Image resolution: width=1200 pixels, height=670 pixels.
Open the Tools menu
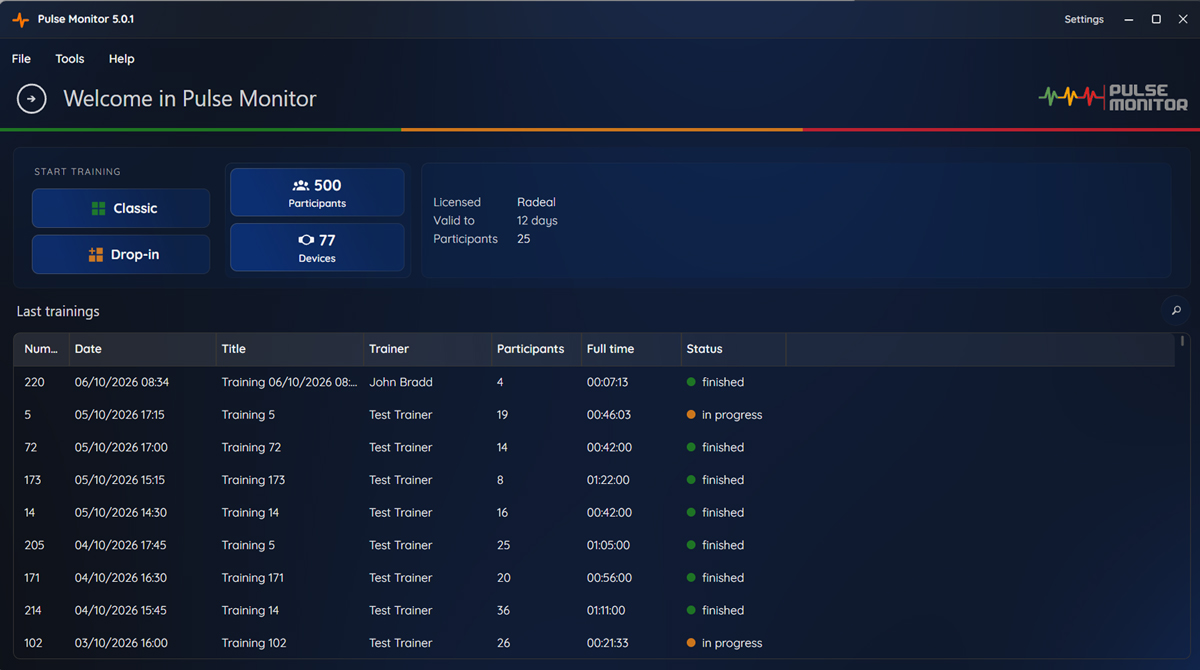pyautogui.click(x=70, y=59)
